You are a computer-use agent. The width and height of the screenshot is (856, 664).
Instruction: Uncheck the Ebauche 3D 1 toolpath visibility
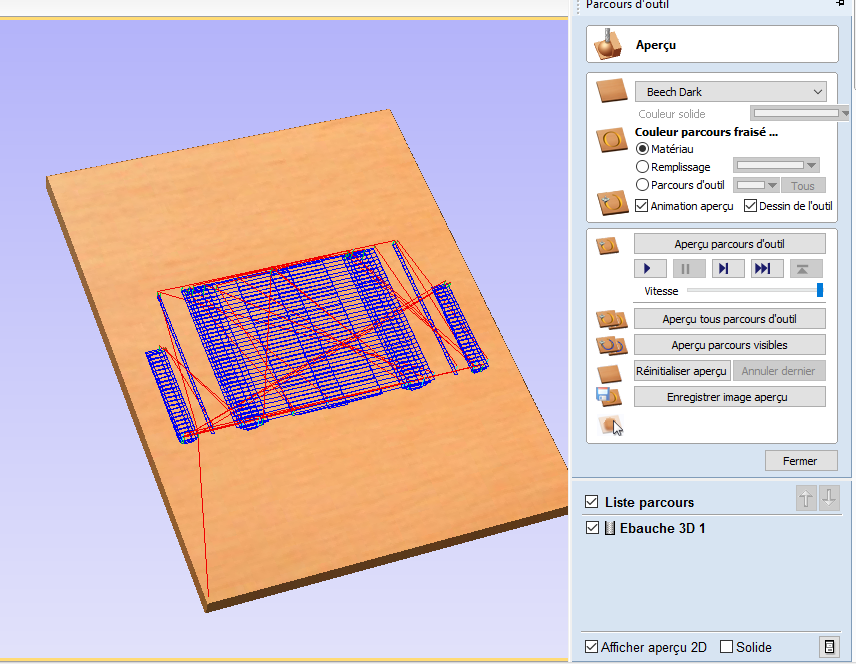point(592,527)
